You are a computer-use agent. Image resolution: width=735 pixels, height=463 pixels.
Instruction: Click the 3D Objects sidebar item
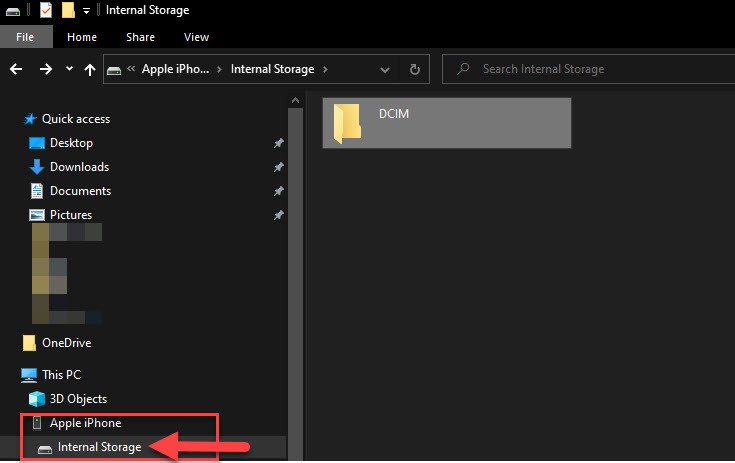[78, 399]
